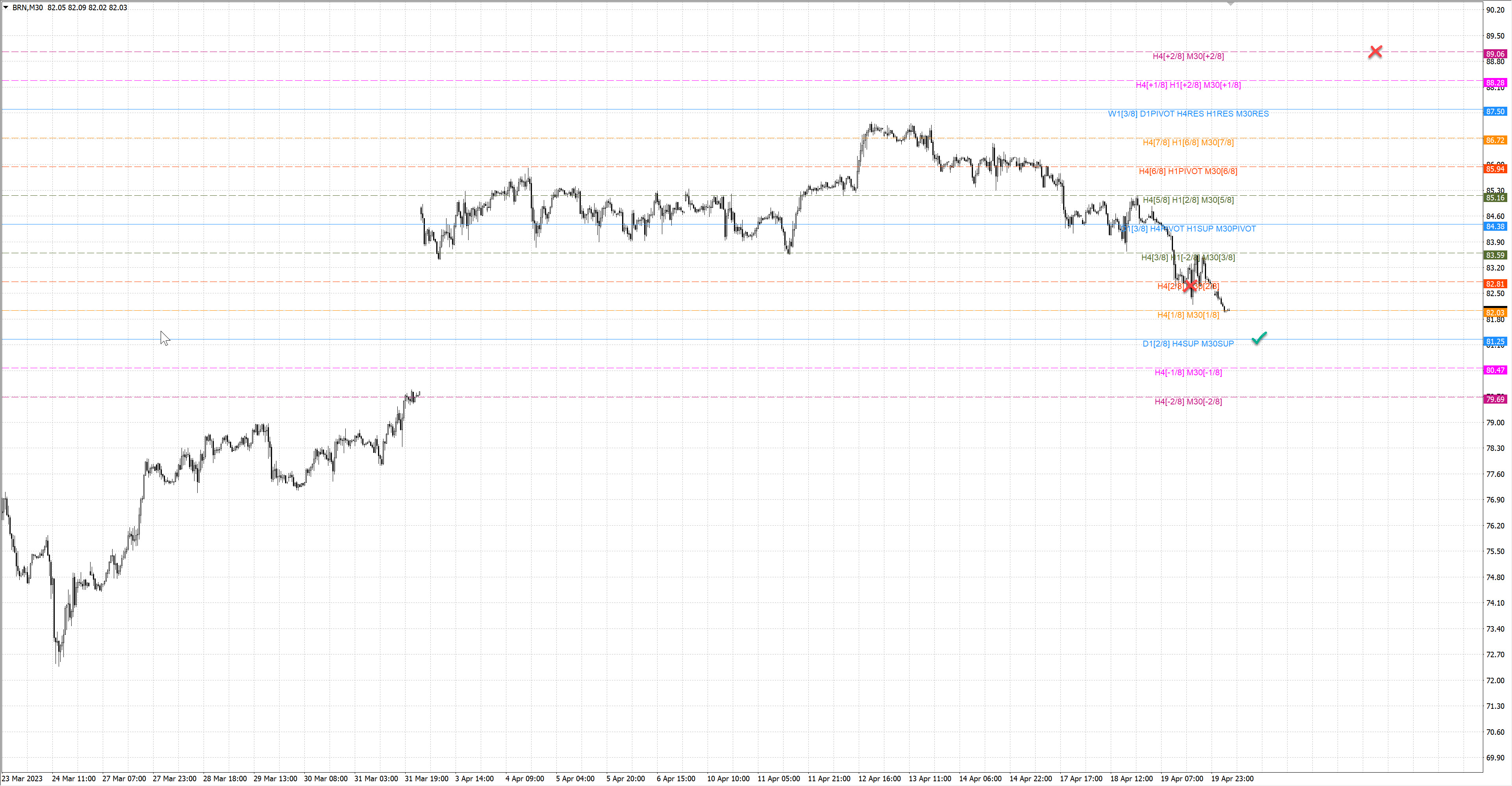The height and width of the screenshot is (786, 1512).
Task: Click the BRN,M30 symbol title text
Action: point(28,7)
